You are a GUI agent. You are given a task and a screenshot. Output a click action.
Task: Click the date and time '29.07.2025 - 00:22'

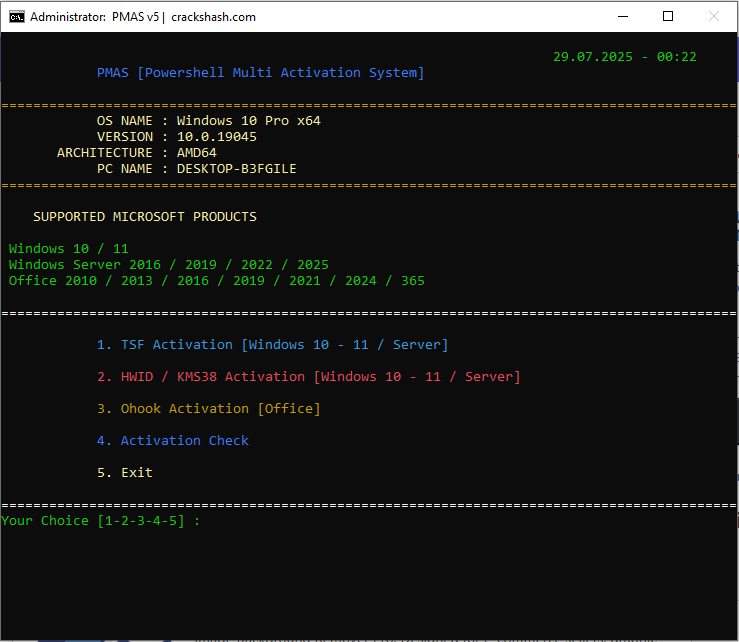point(624,57)
